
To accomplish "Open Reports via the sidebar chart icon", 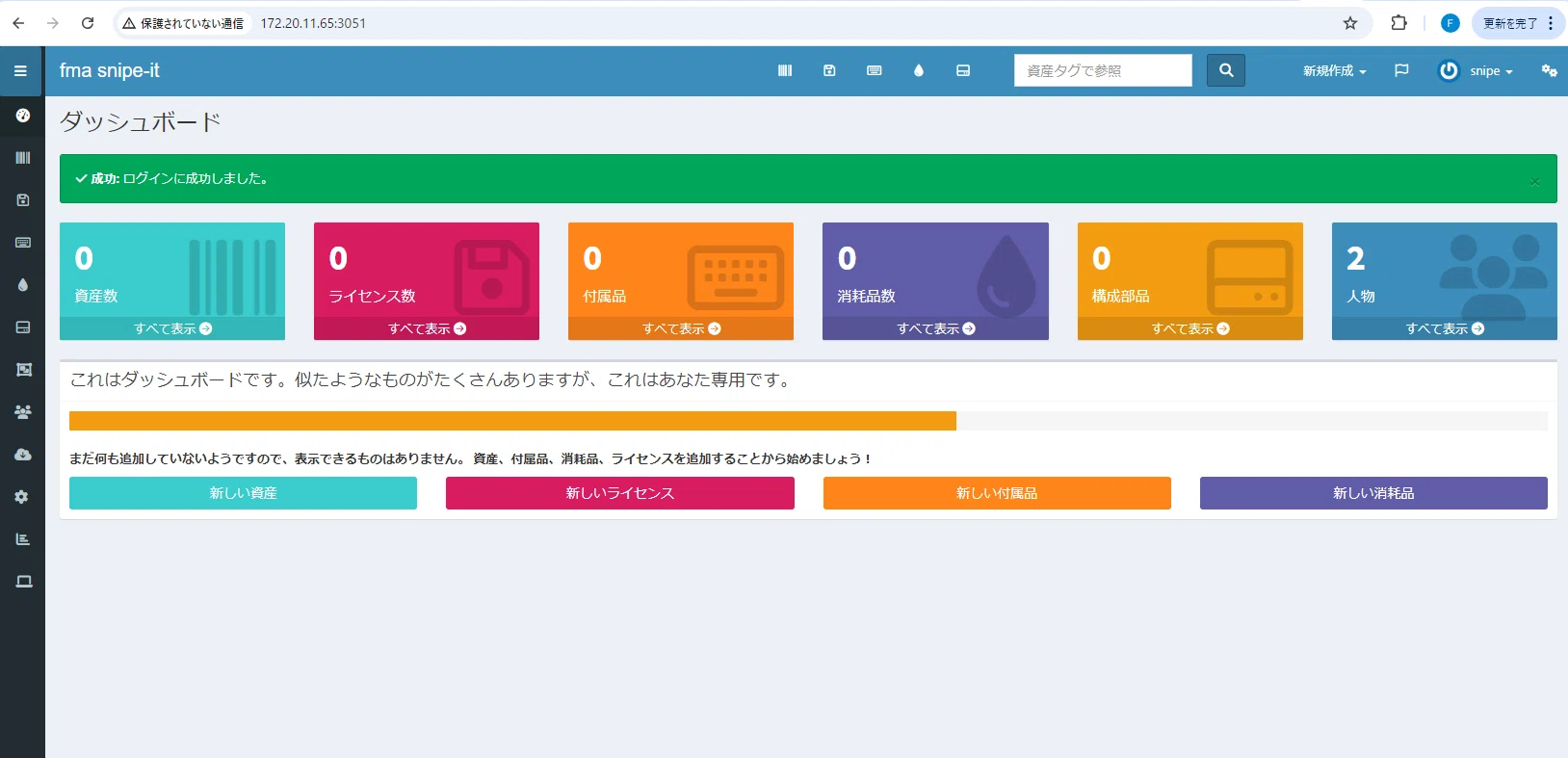I will tap(23, 539).
